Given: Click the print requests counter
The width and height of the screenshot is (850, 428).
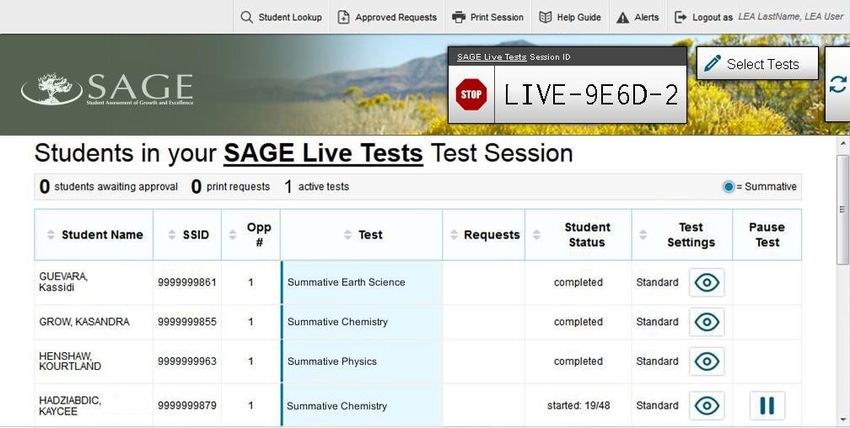Looking at the screenshot, I should 230,187.
